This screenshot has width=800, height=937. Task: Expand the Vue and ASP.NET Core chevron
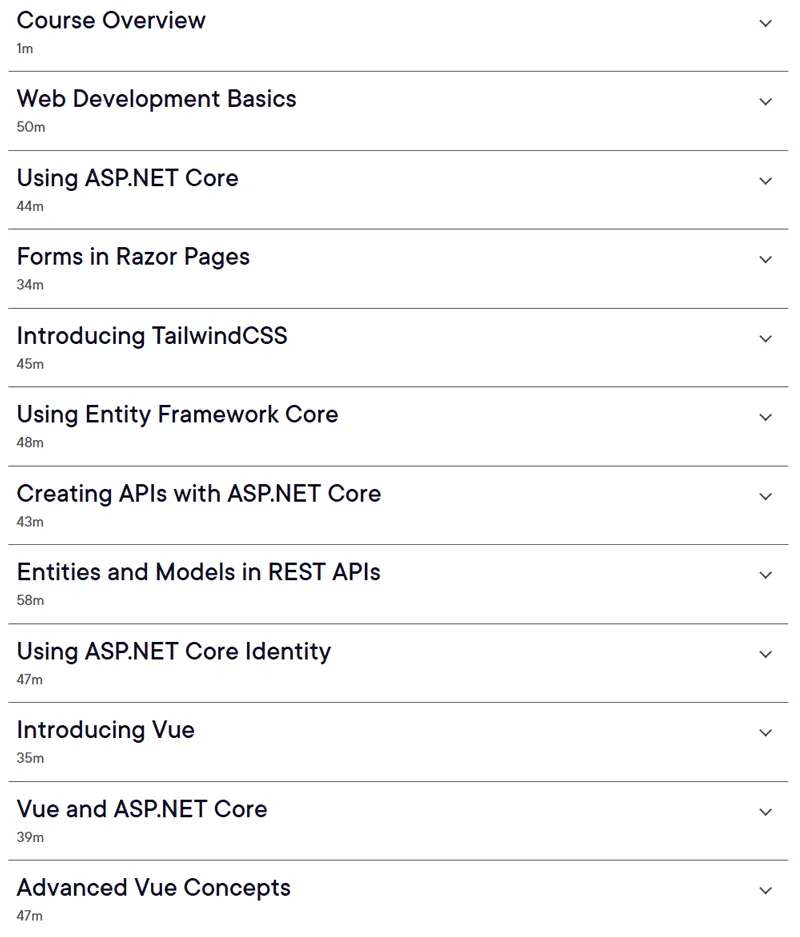[765, 812]
